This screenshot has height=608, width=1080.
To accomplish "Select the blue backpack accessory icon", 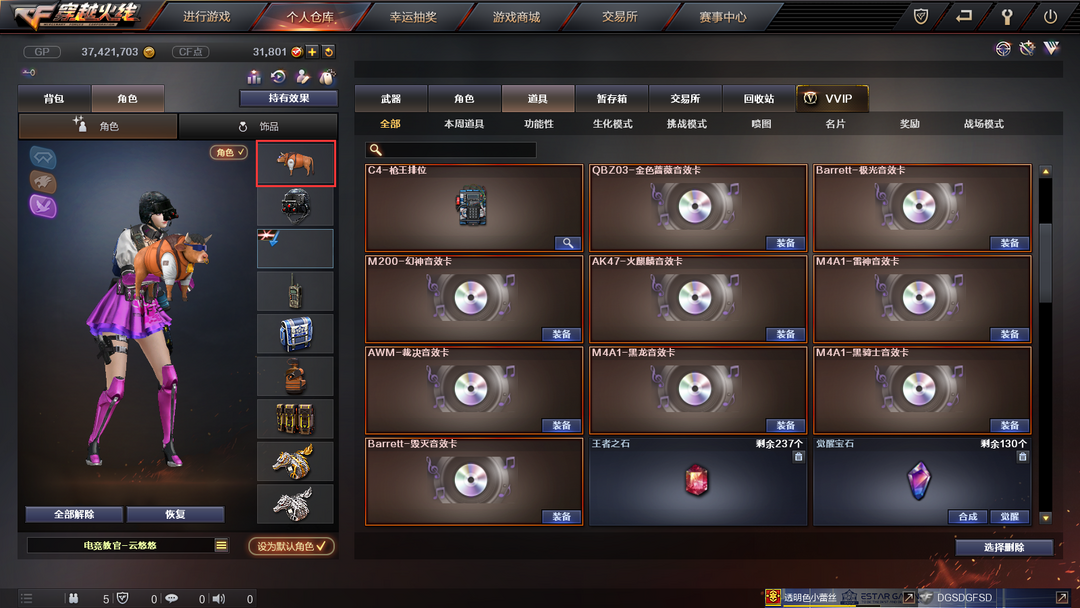I will click(295, 334).
